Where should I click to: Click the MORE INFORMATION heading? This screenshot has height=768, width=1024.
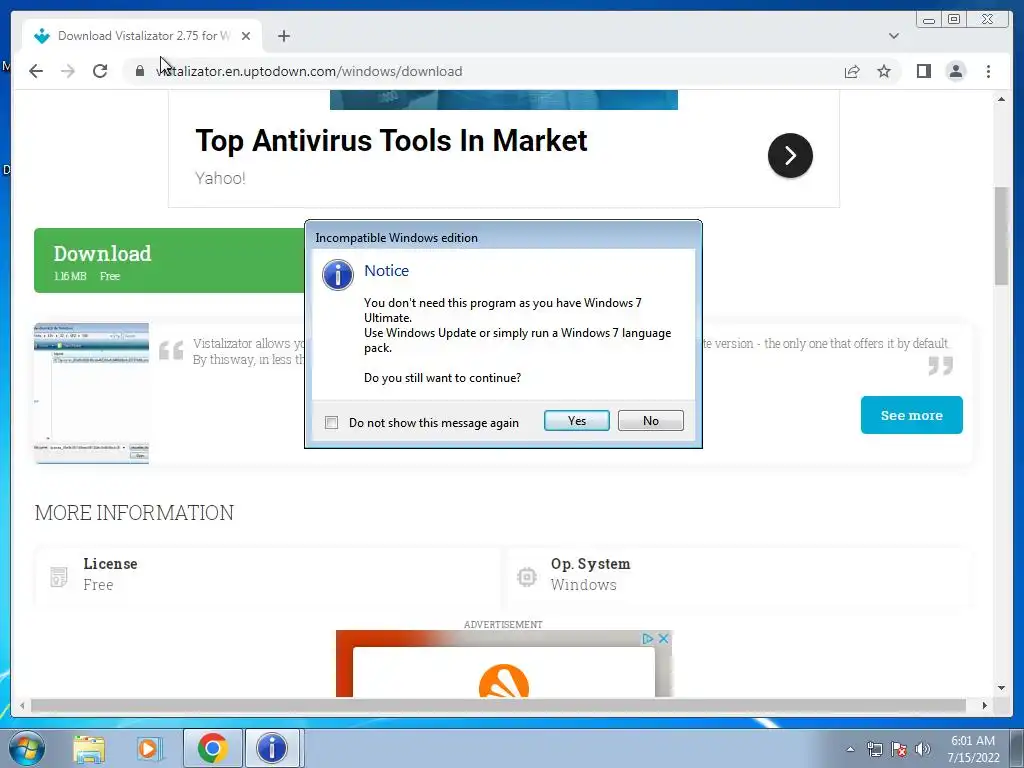[x=134, y=513]
